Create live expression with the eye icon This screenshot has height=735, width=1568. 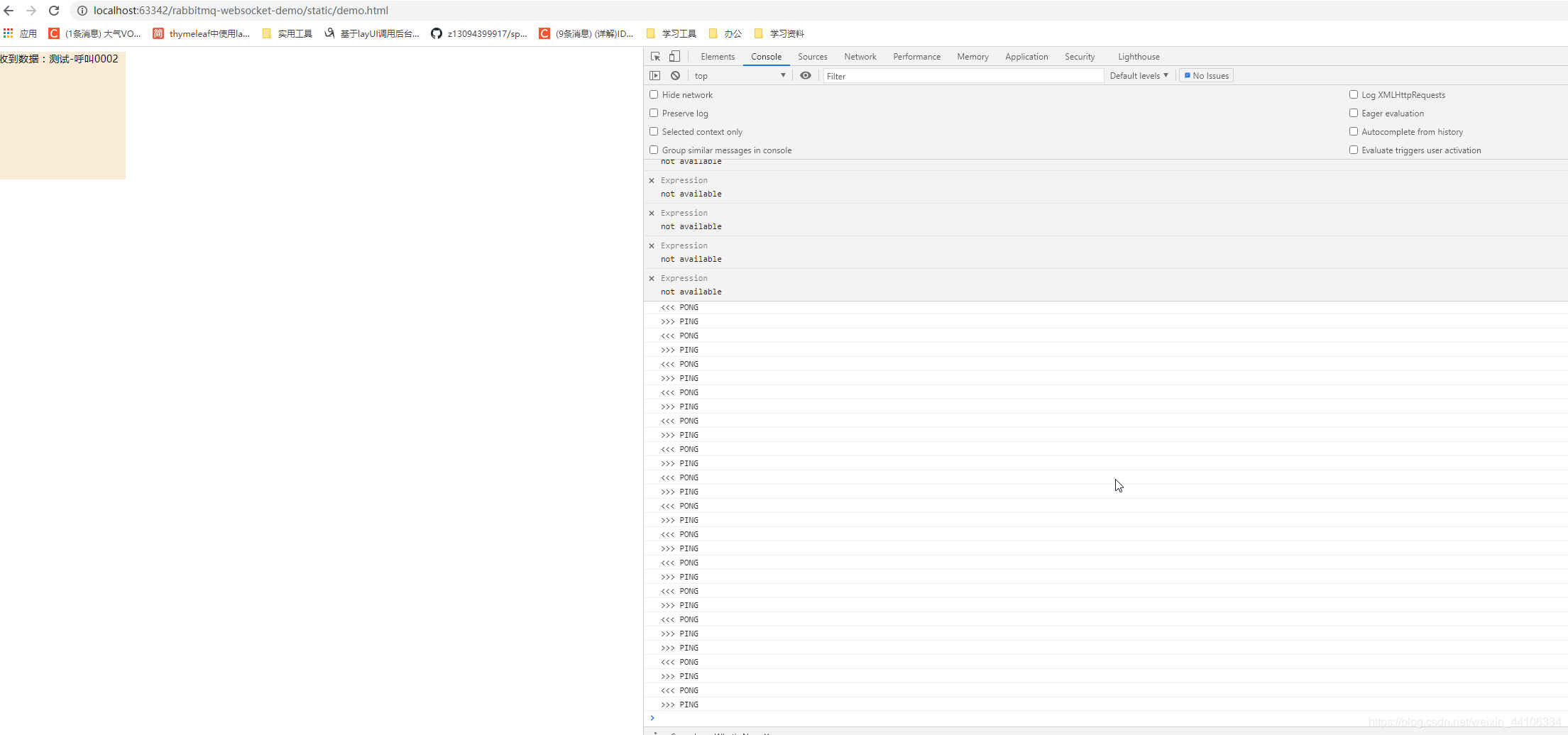click(x=806, y=76)
